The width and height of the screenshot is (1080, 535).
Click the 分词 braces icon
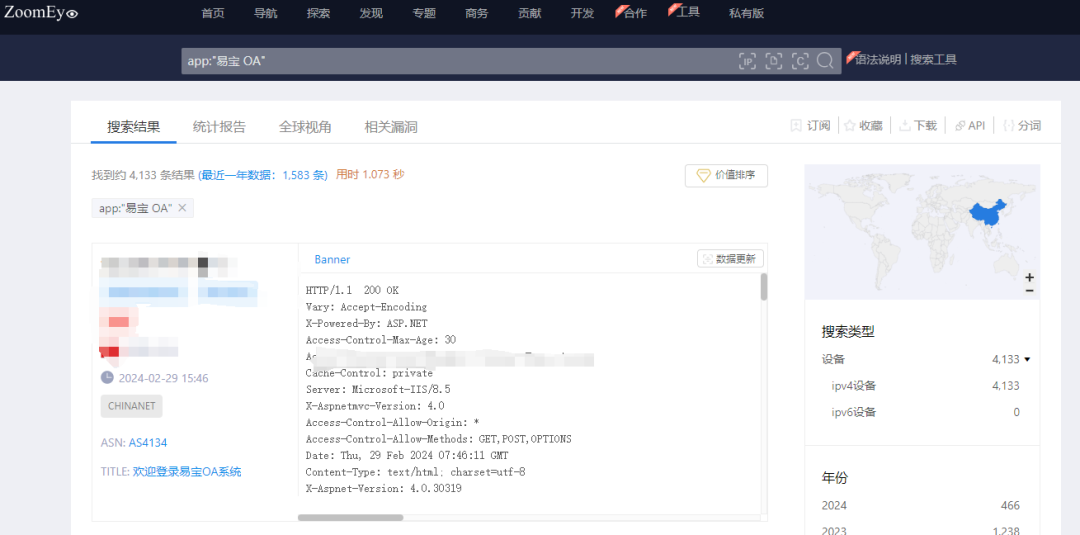1009,125
